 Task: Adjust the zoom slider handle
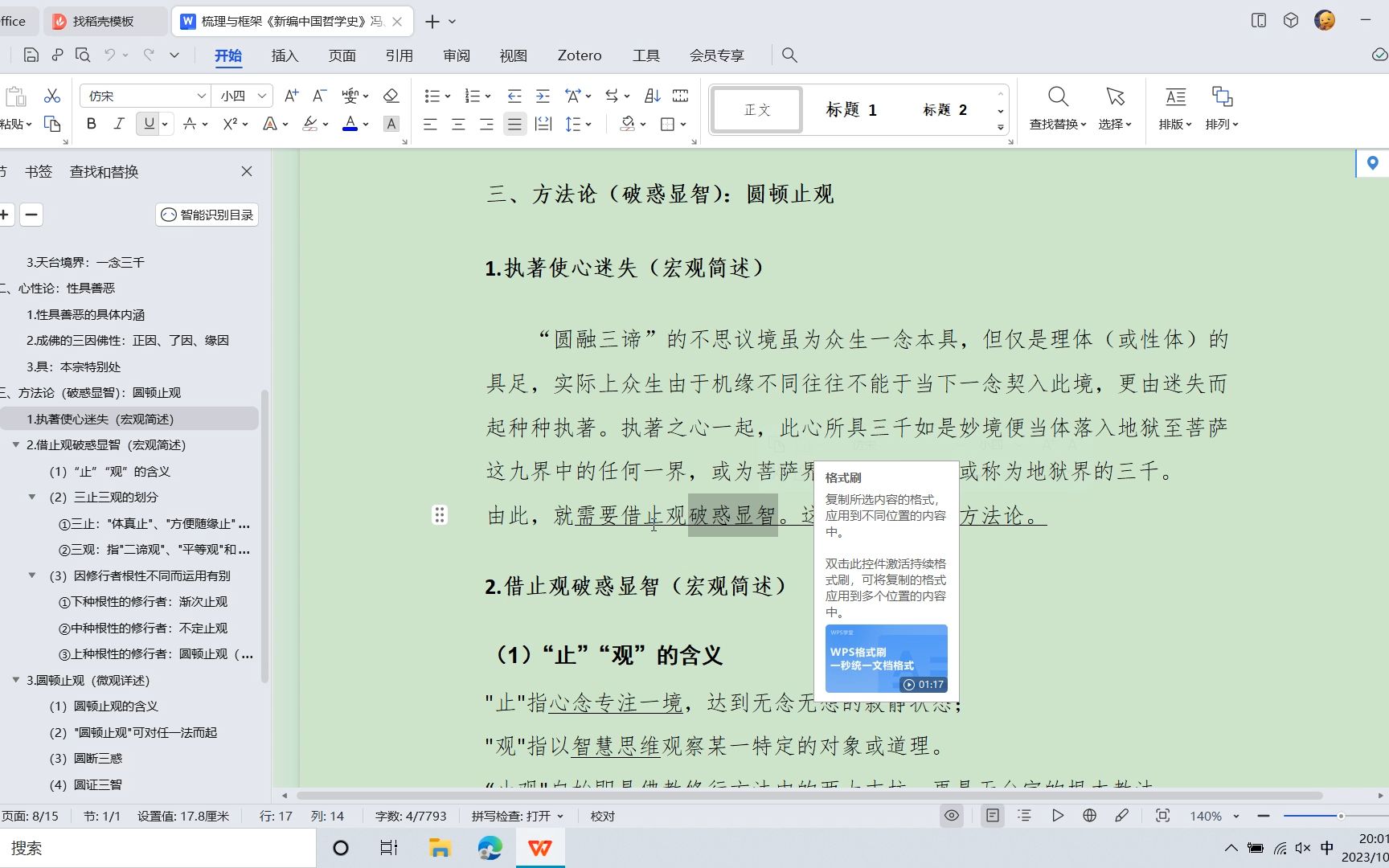point(1341,816)
